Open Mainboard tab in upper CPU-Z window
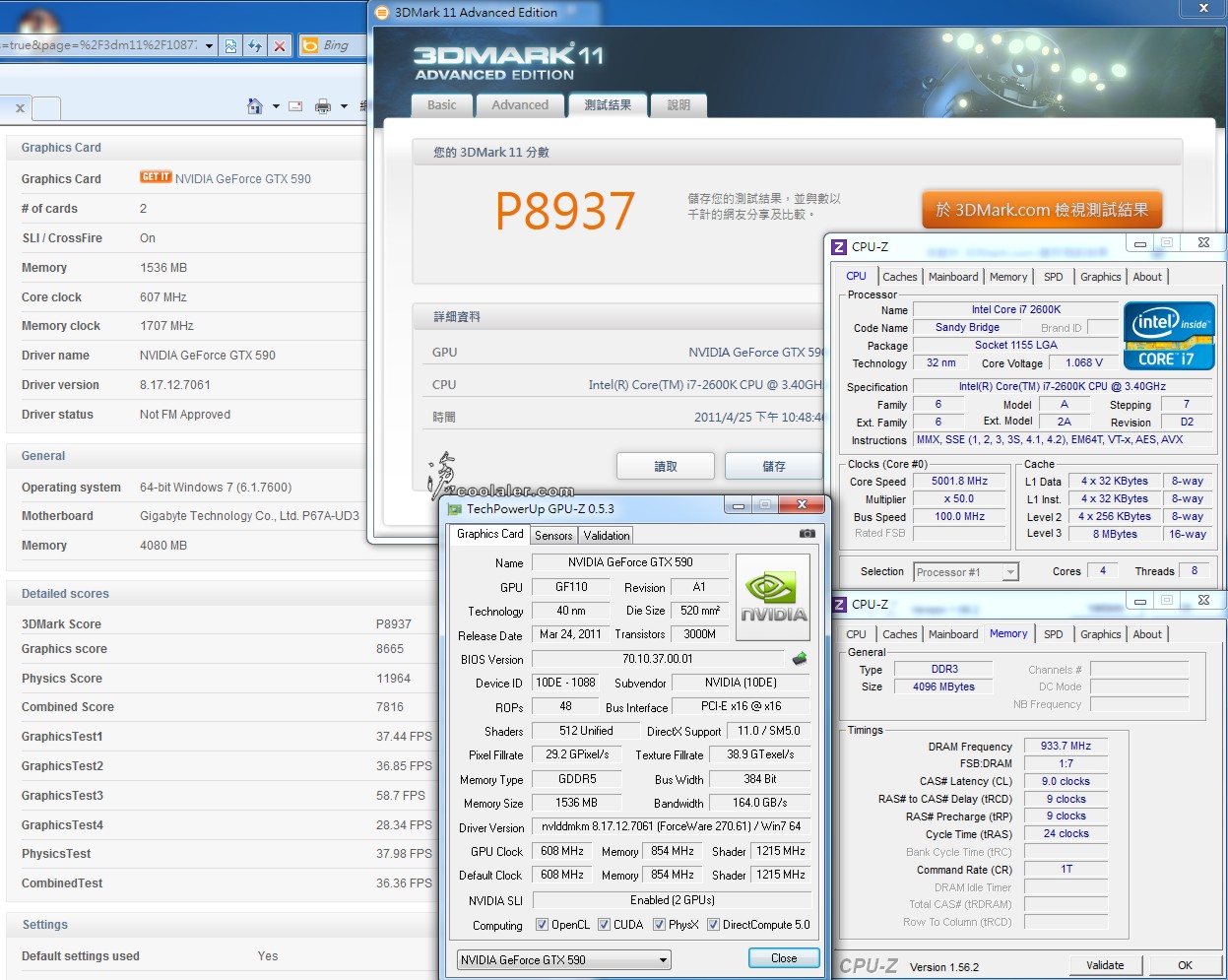Image resolution: width=1228 pixels, height=980 pixels. click(953, 277)
